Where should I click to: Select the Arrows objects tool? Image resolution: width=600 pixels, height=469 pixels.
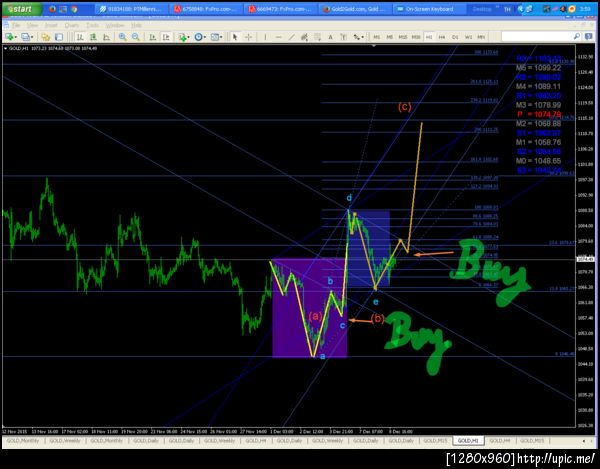(356, 37)
